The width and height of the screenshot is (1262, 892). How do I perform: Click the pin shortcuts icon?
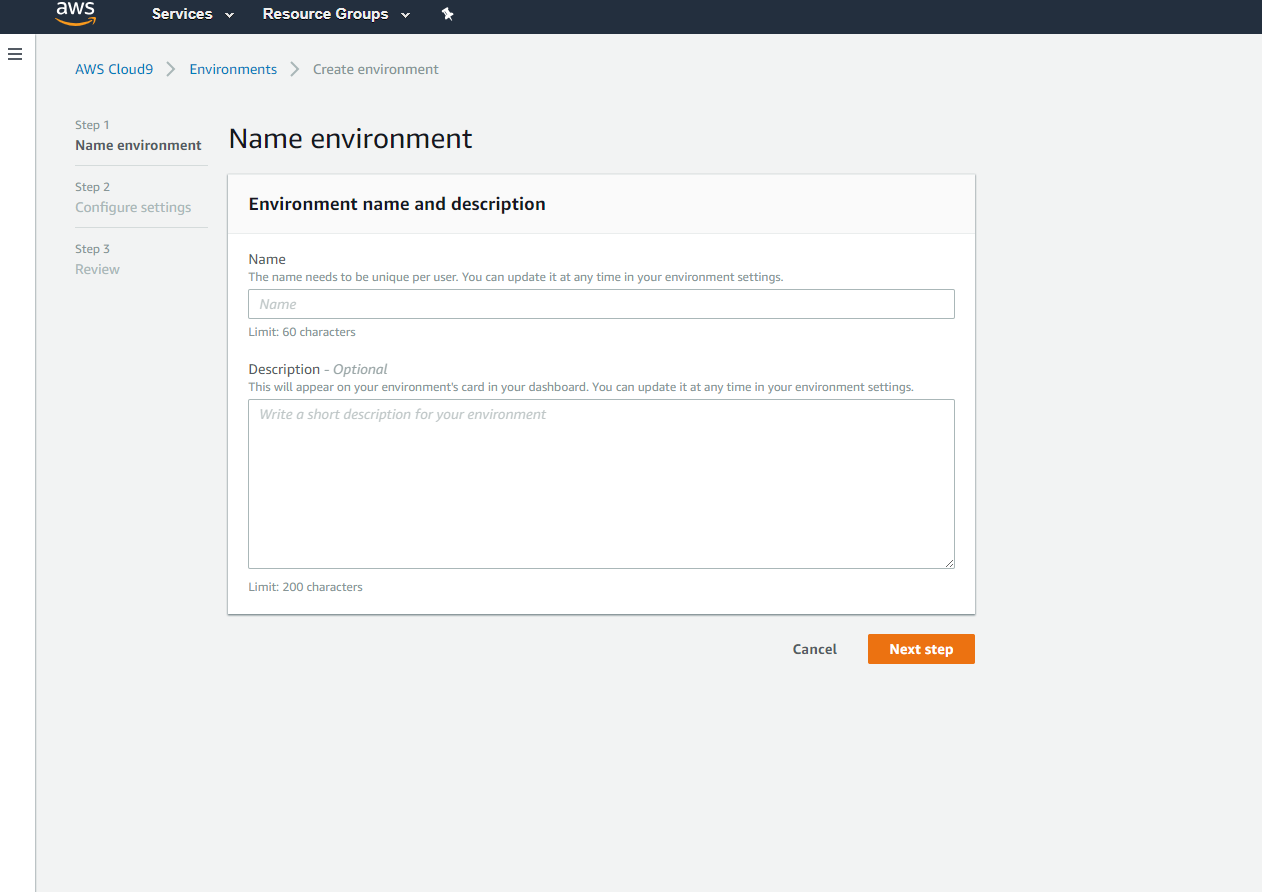click(447, 14)
